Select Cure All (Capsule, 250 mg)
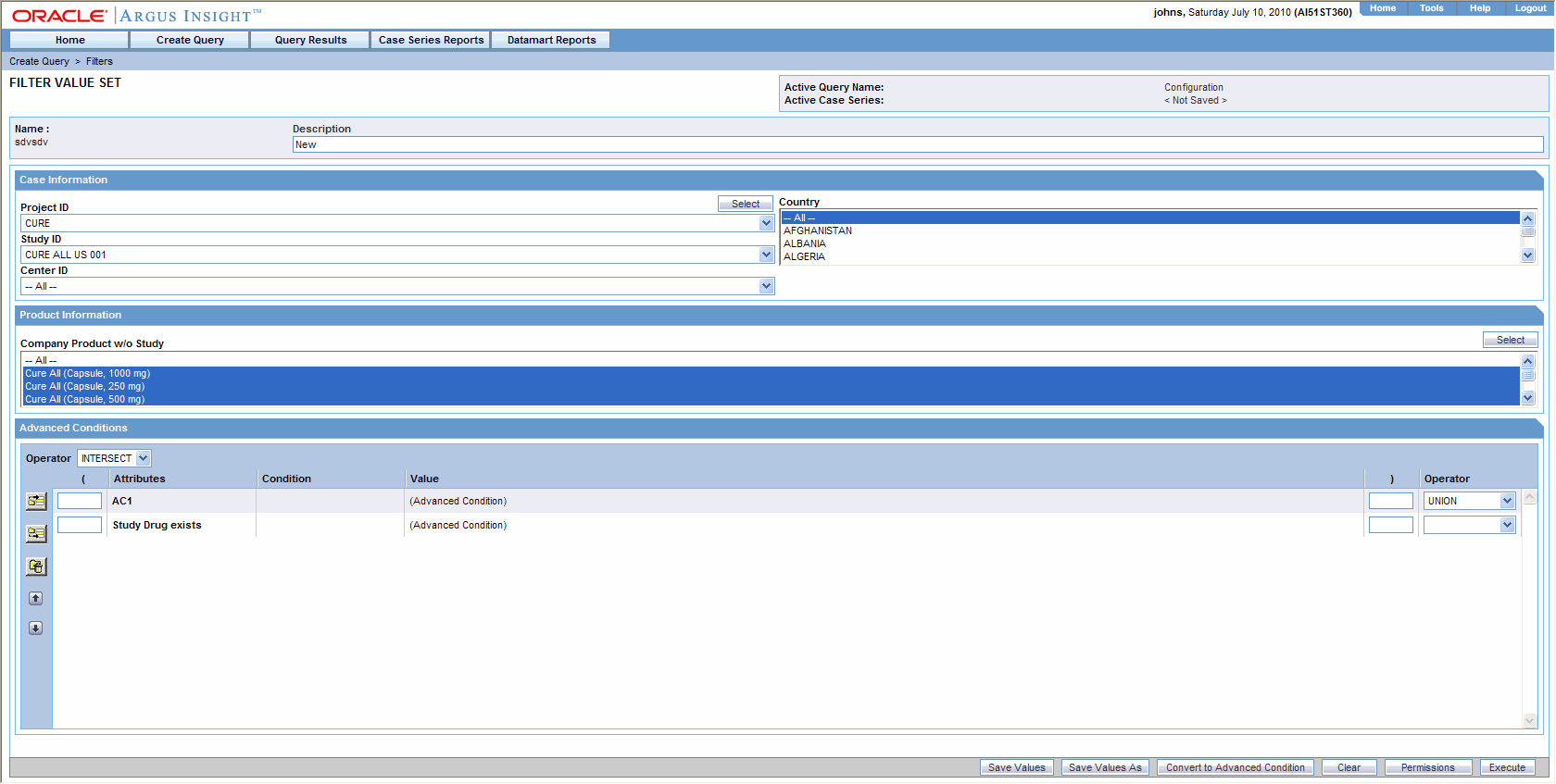The image size is (1556, 784). [x=771, y=386]
